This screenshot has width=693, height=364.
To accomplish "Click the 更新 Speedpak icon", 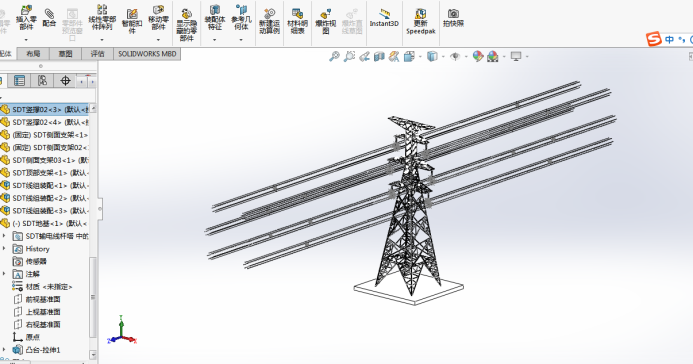I will 420,14.
